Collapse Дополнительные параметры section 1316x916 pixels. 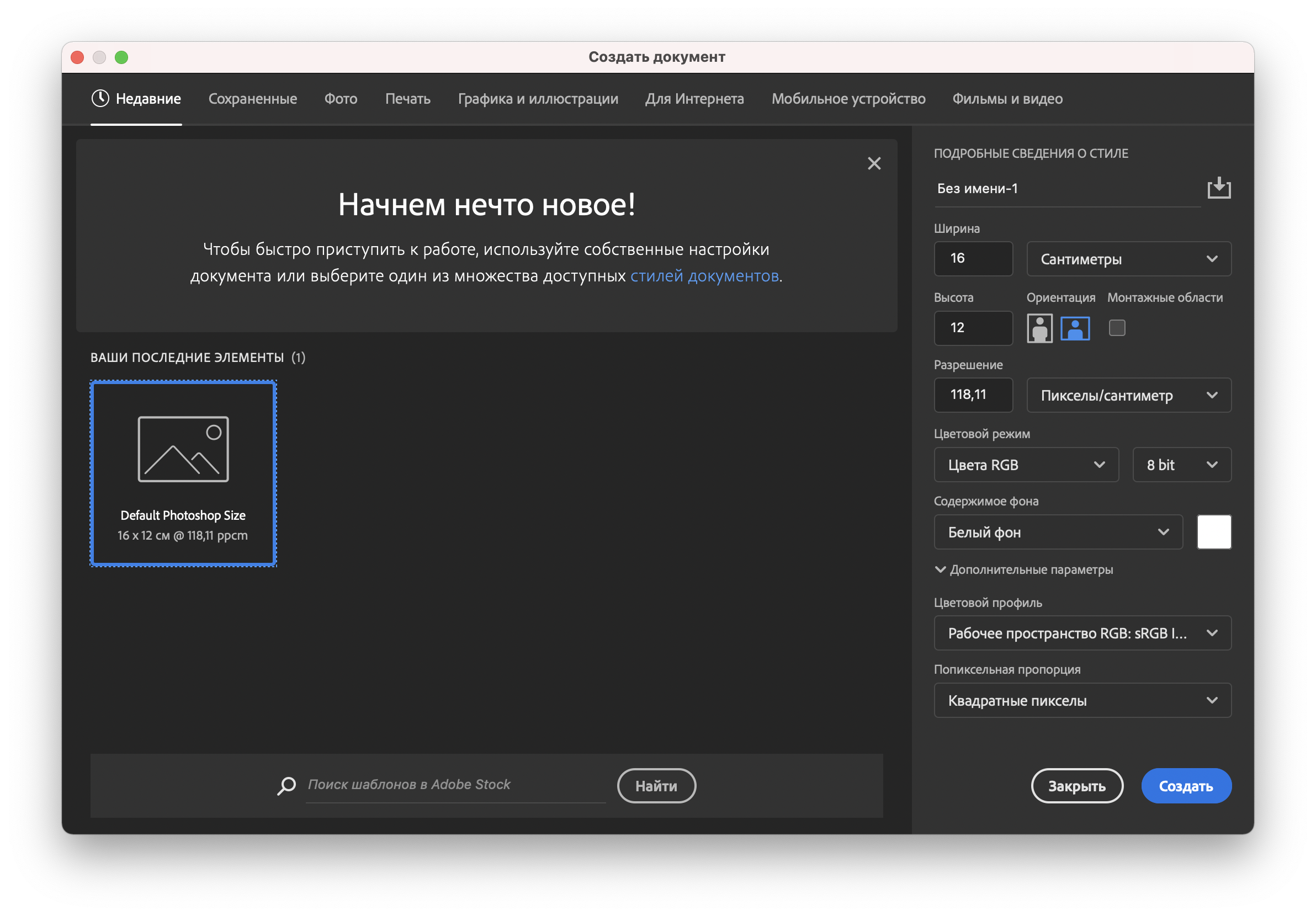[941, 569]
